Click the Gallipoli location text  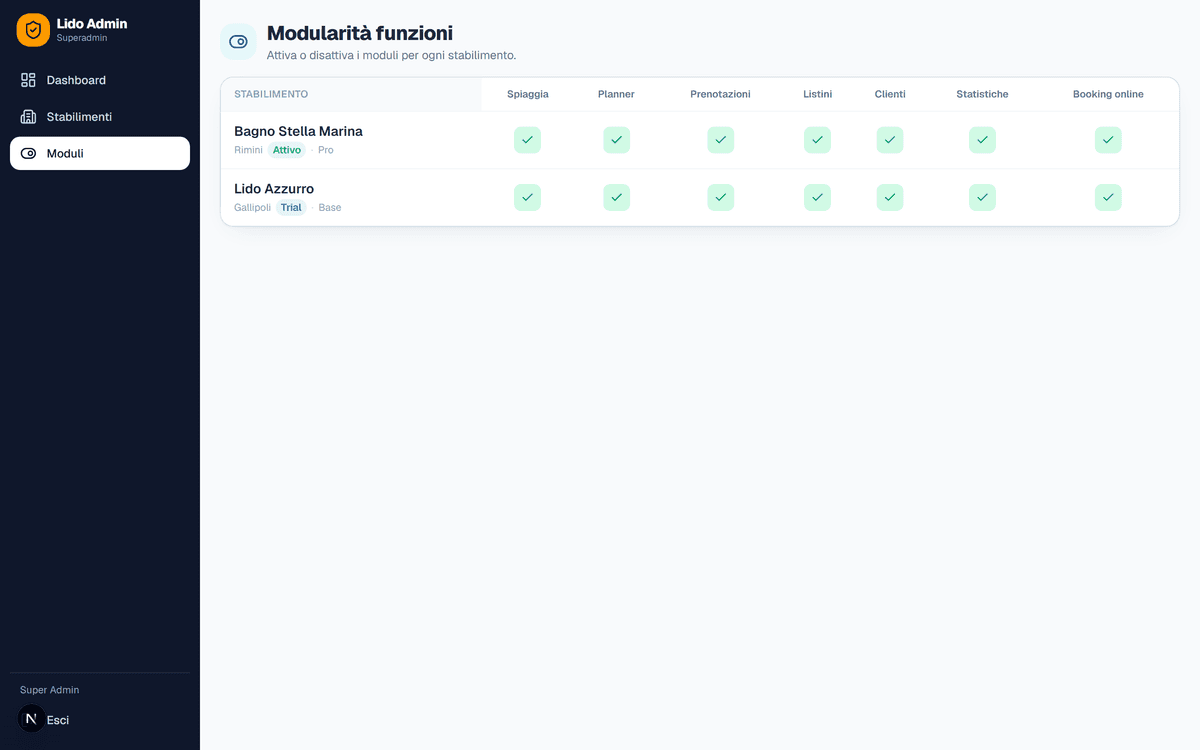pos(252,207)
